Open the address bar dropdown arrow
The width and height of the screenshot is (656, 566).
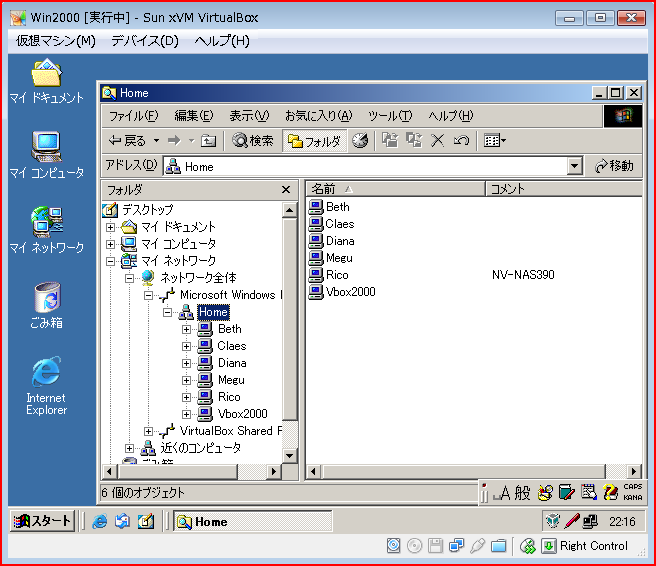tap(575, 166)
